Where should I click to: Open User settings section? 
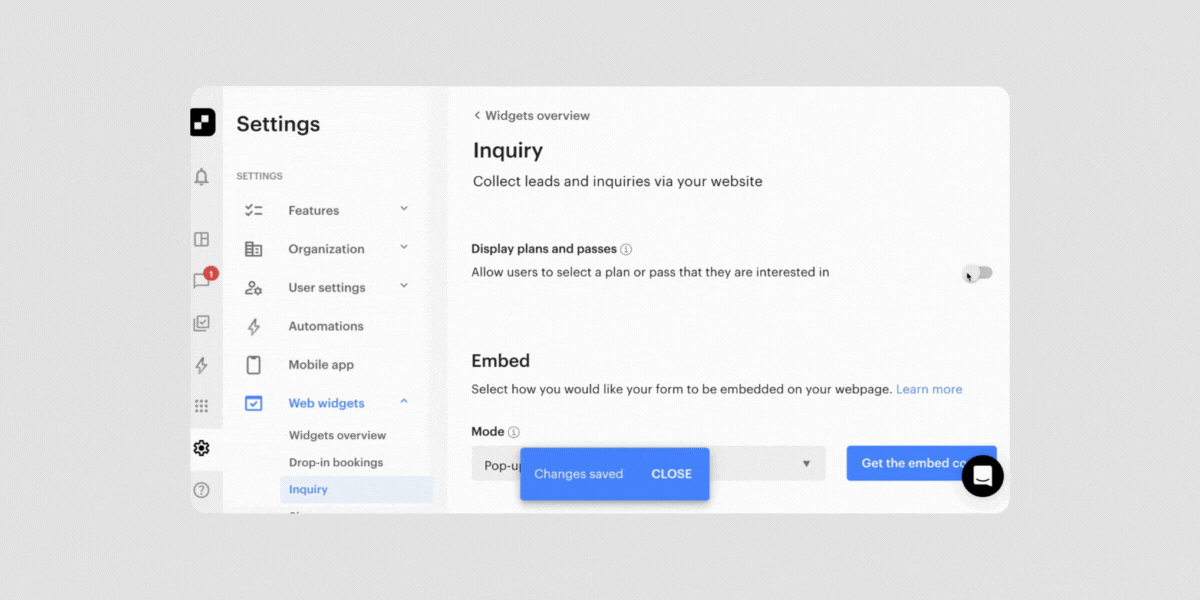tap(328, 288)
